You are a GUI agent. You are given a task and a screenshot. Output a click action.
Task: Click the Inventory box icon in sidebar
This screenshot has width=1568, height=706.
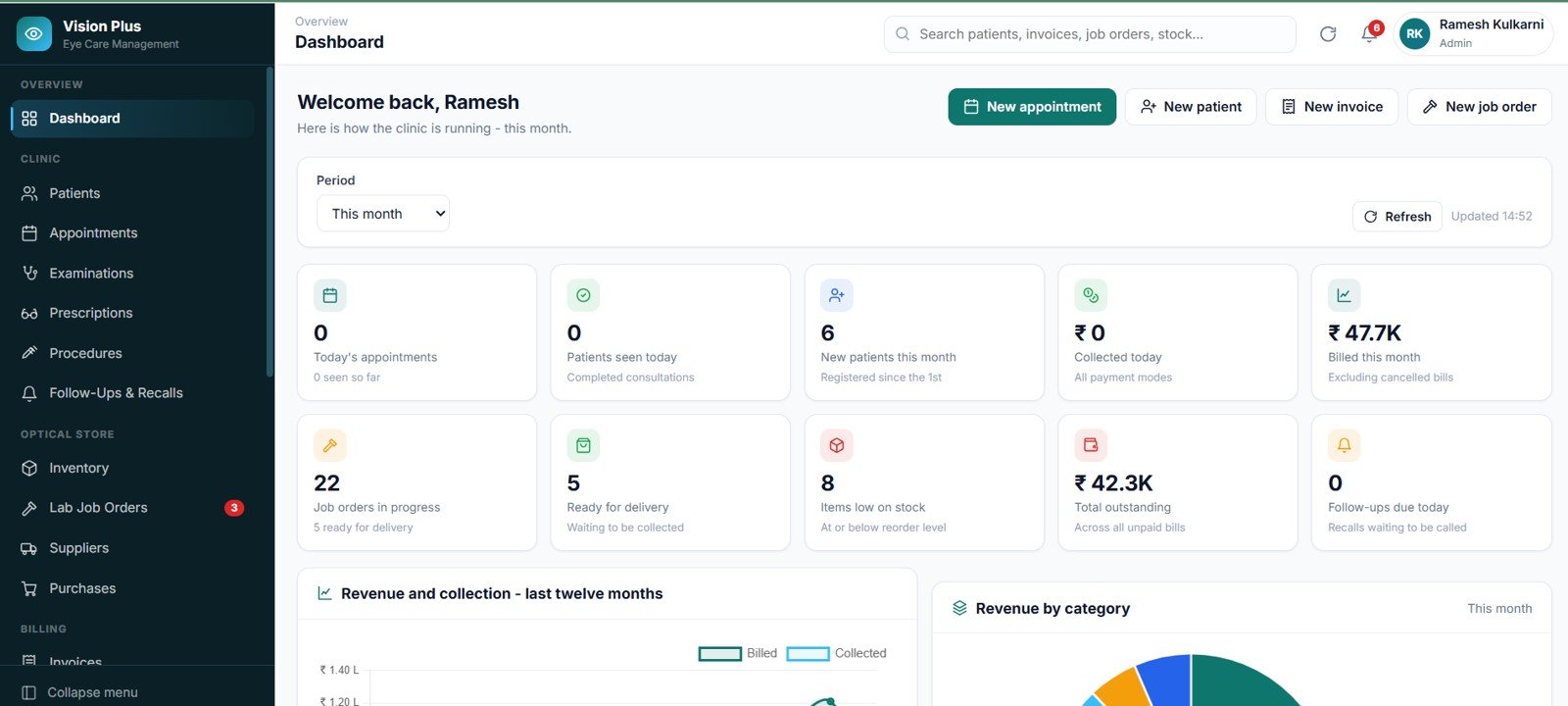pyautogui.click(x=29, y=468)
